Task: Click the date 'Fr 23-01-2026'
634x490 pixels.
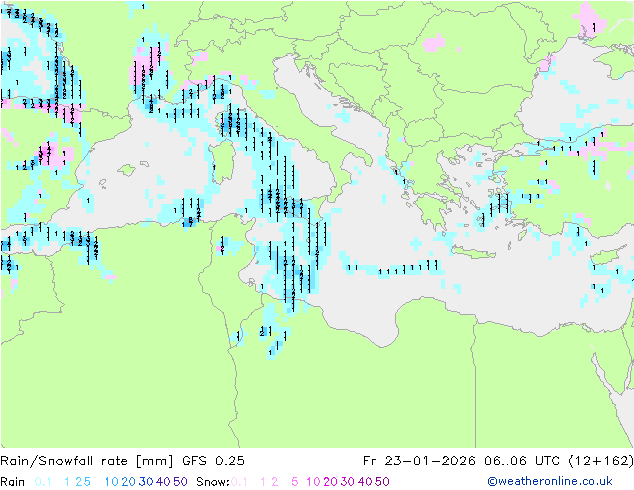Action: [419, 461]
